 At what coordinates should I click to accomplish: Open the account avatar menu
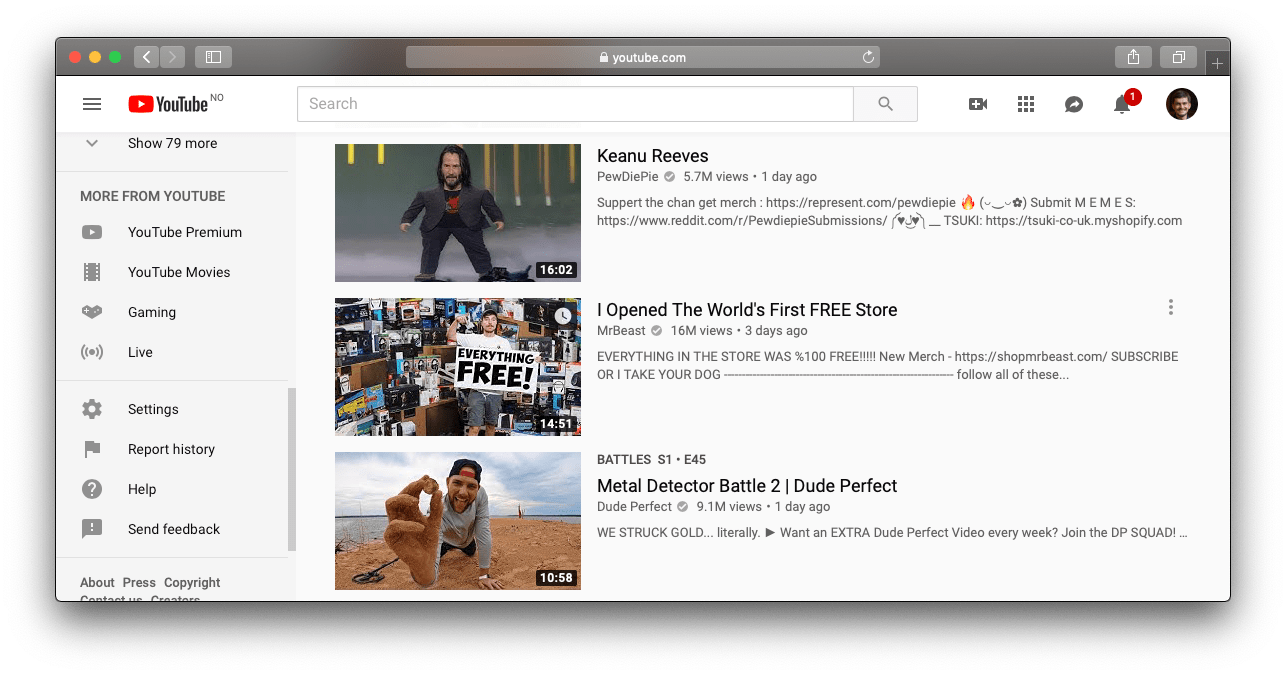coord(1181,104)
